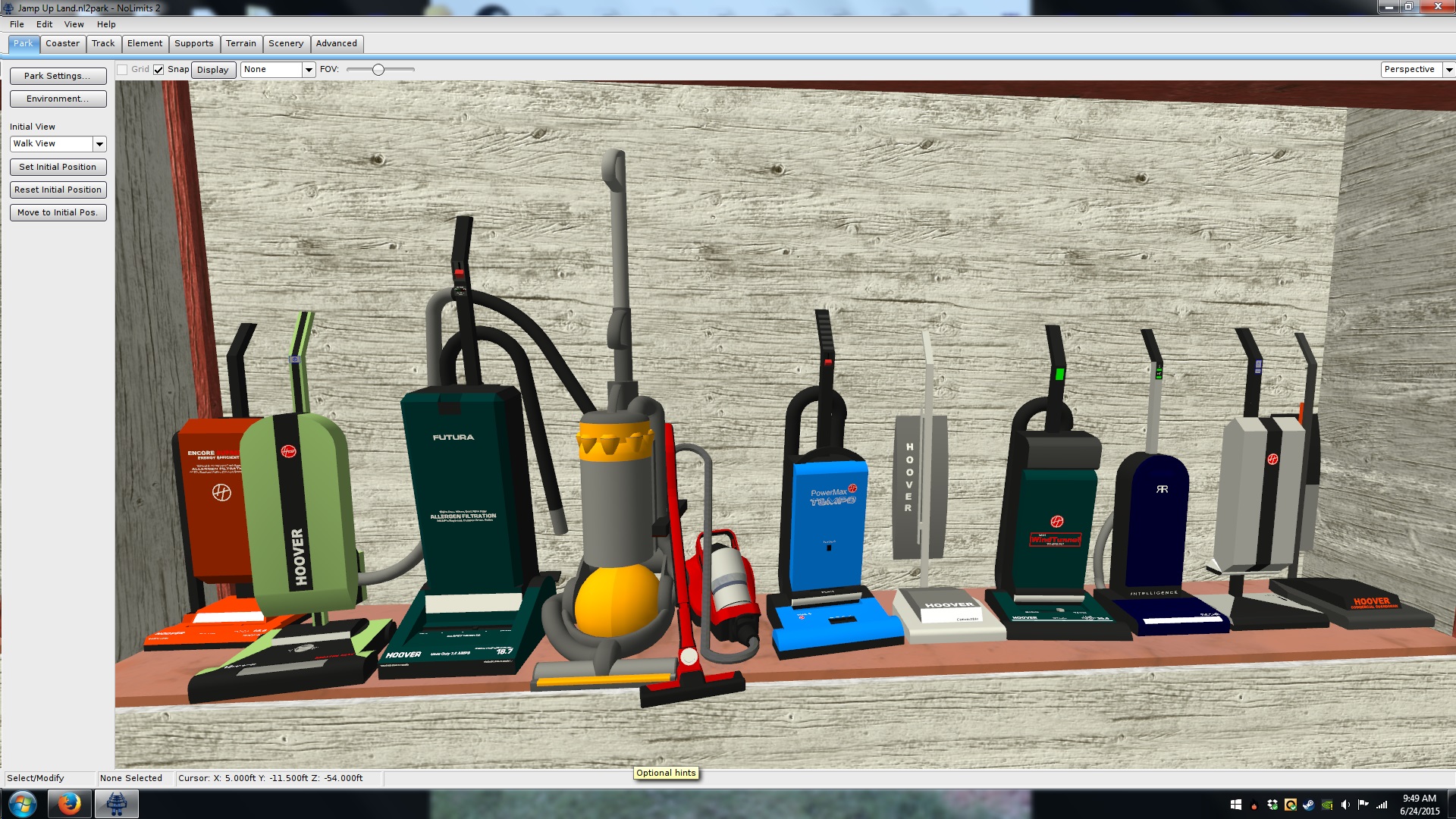Open the Perspective view dropdown
Screen dimensions: 1456x819
[x=1448, y=70]
